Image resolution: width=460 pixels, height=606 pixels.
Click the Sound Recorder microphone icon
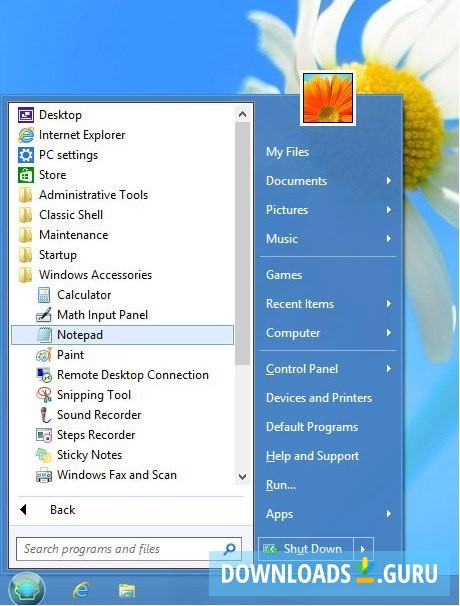point(45,415)
